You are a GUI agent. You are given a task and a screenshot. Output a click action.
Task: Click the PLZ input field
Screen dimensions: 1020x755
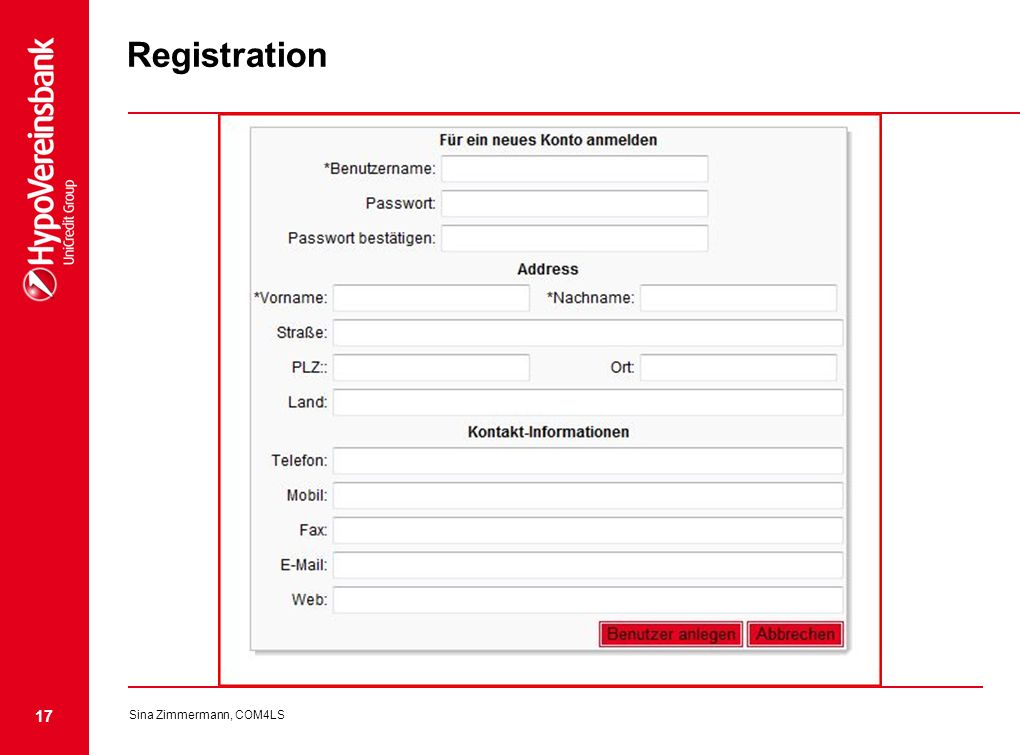pos(431,367)
